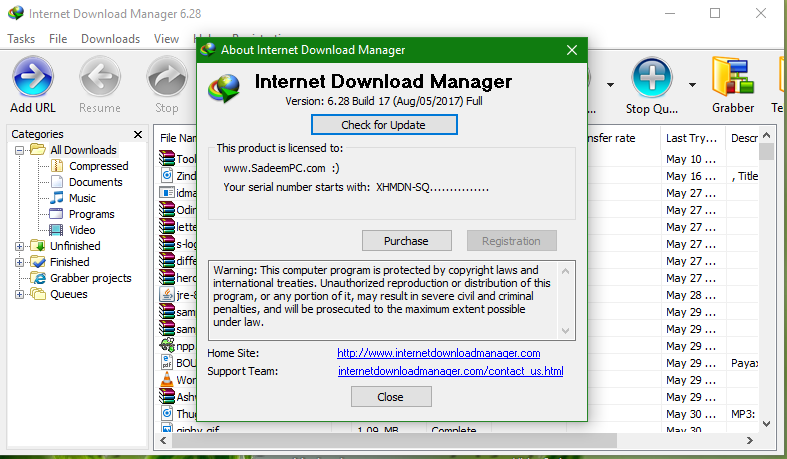The image size is (787, 459).
Task: Click the Unfinished folder icon
Action: click(x=38, y=246)
